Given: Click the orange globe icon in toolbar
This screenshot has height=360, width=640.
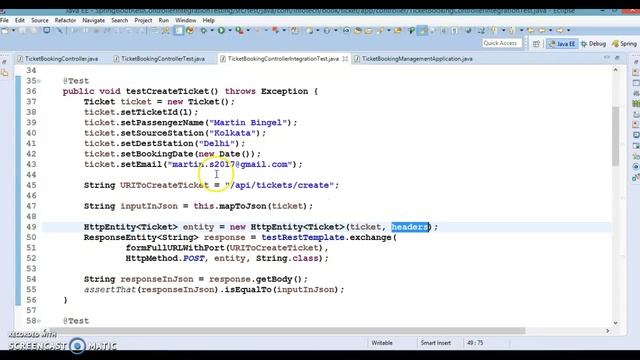Looking at the screenshot, I should [190, 31].
